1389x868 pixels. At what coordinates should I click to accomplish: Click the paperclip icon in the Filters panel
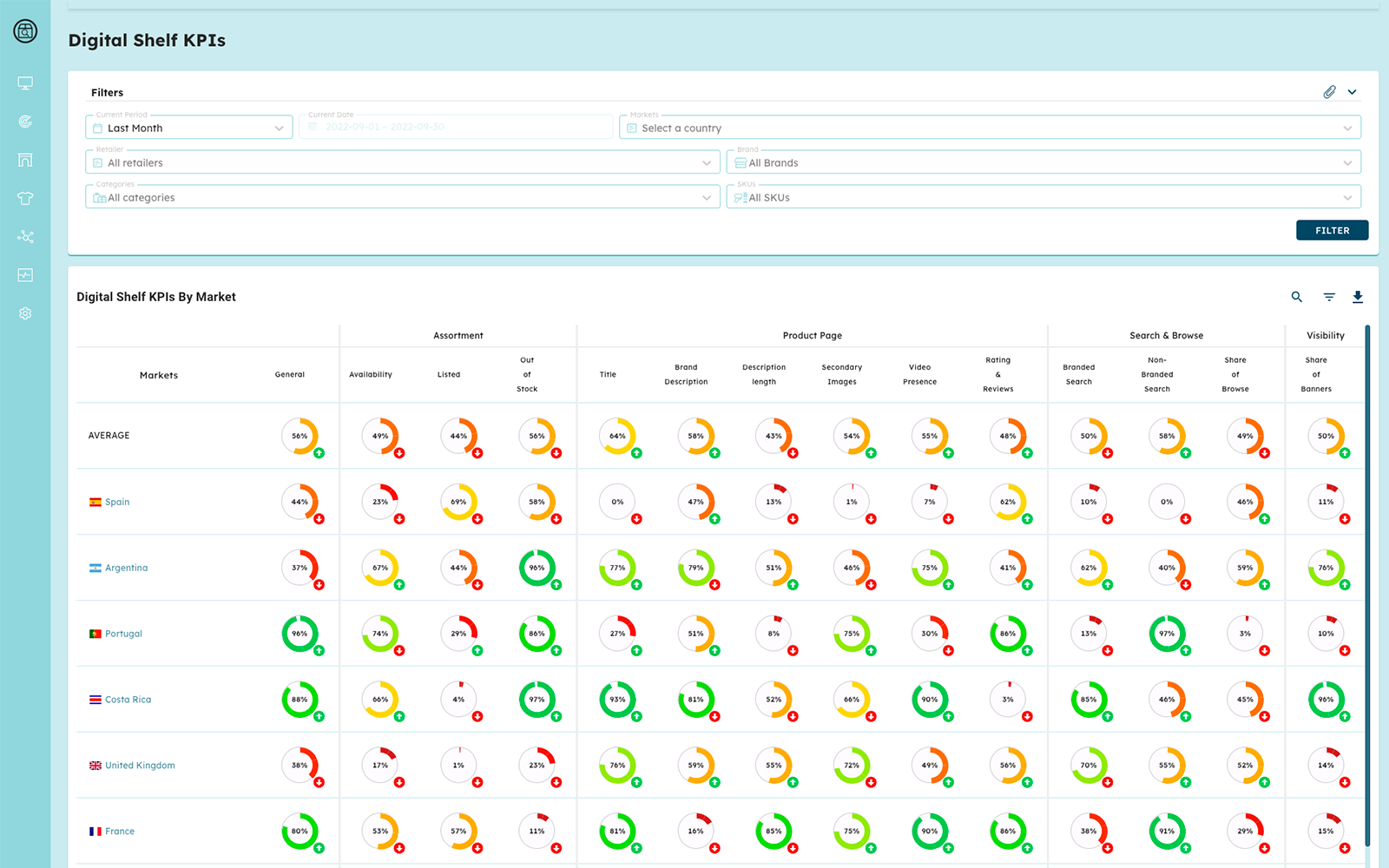tap(1328, 91)
